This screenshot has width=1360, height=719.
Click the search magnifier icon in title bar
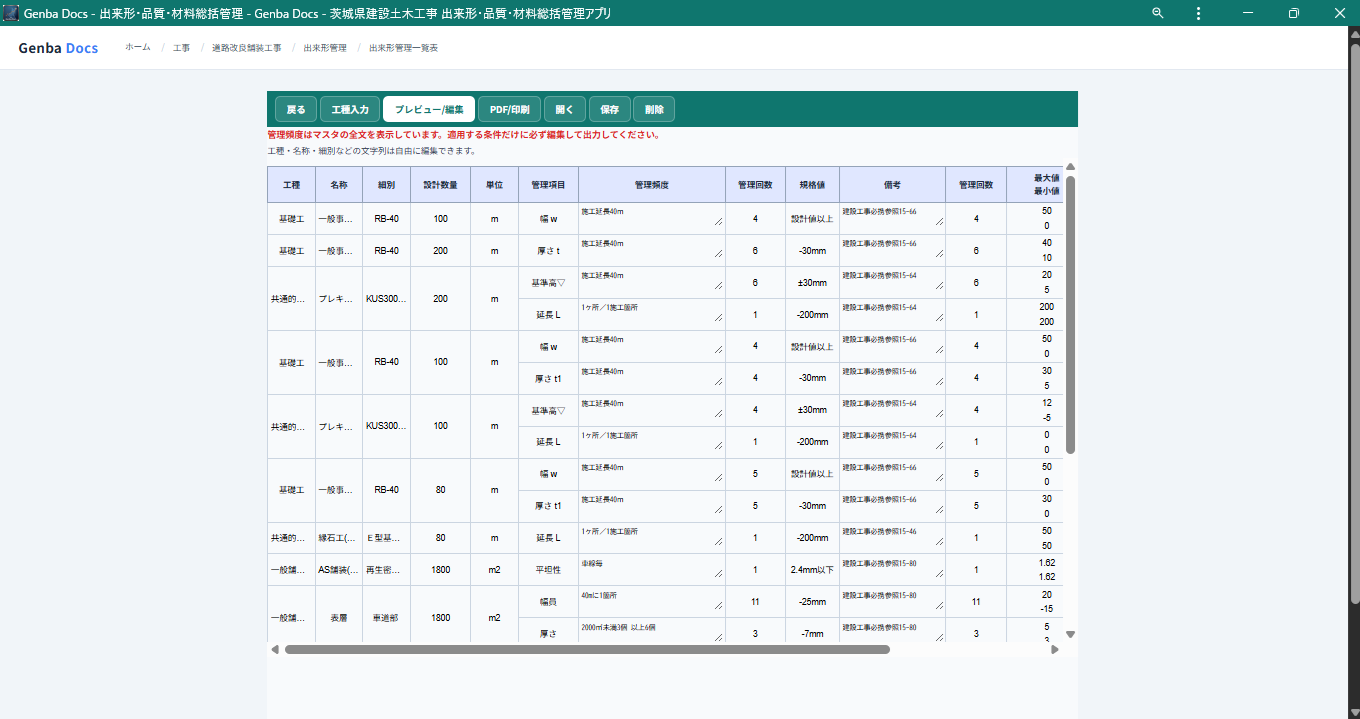[x=1158, y=13]
